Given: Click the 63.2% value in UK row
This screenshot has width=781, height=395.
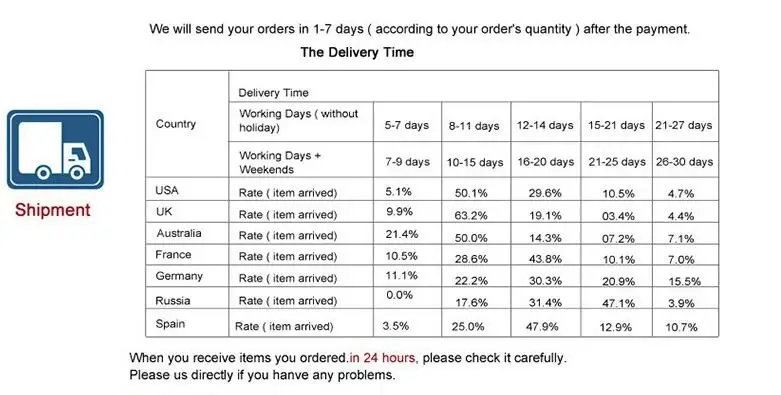Looking at the screenshot, I should pyautogui.click(x=471, y=216).
